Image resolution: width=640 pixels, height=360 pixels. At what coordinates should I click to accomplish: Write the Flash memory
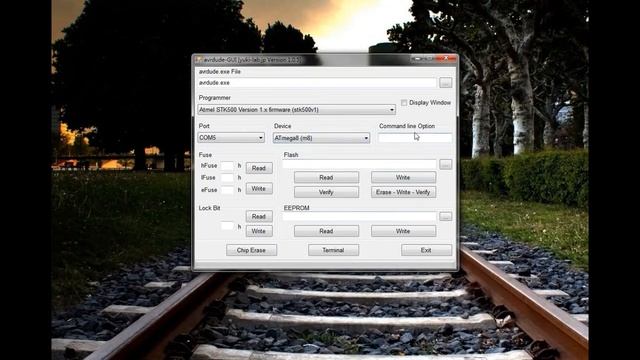[x=403, y=178]
